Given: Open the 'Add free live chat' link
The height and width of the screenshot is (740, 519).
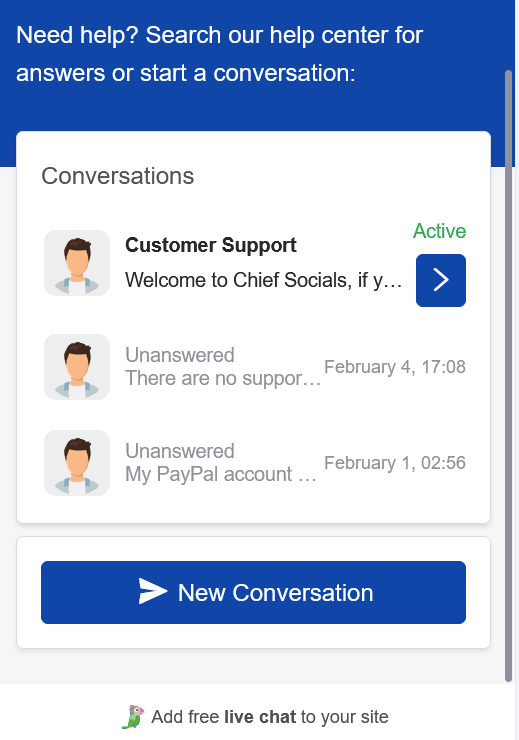Looking at the screenshot, I should point(269,717).
